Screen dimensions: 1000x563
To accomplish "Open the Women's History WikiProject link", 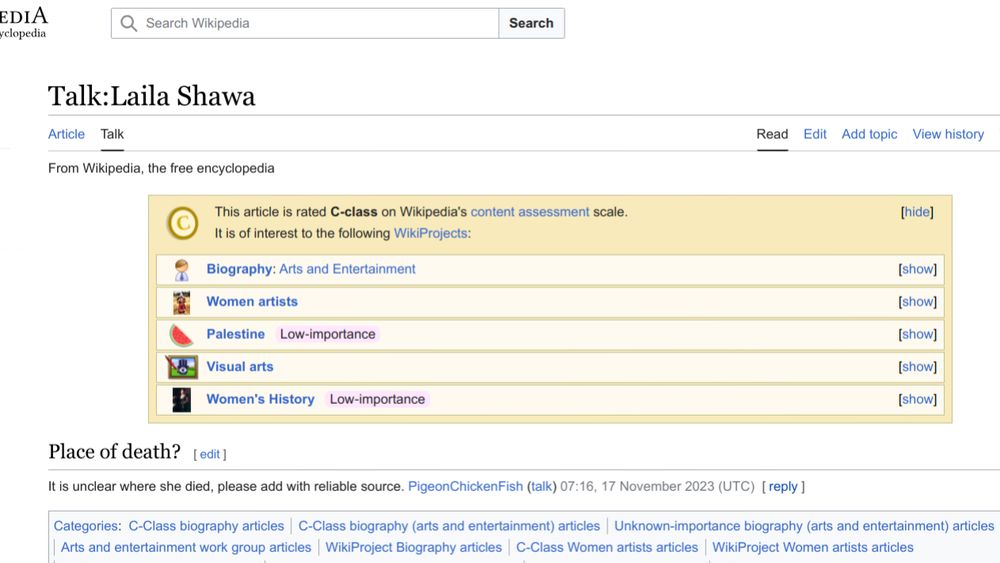I will click(x=260, y=400).
